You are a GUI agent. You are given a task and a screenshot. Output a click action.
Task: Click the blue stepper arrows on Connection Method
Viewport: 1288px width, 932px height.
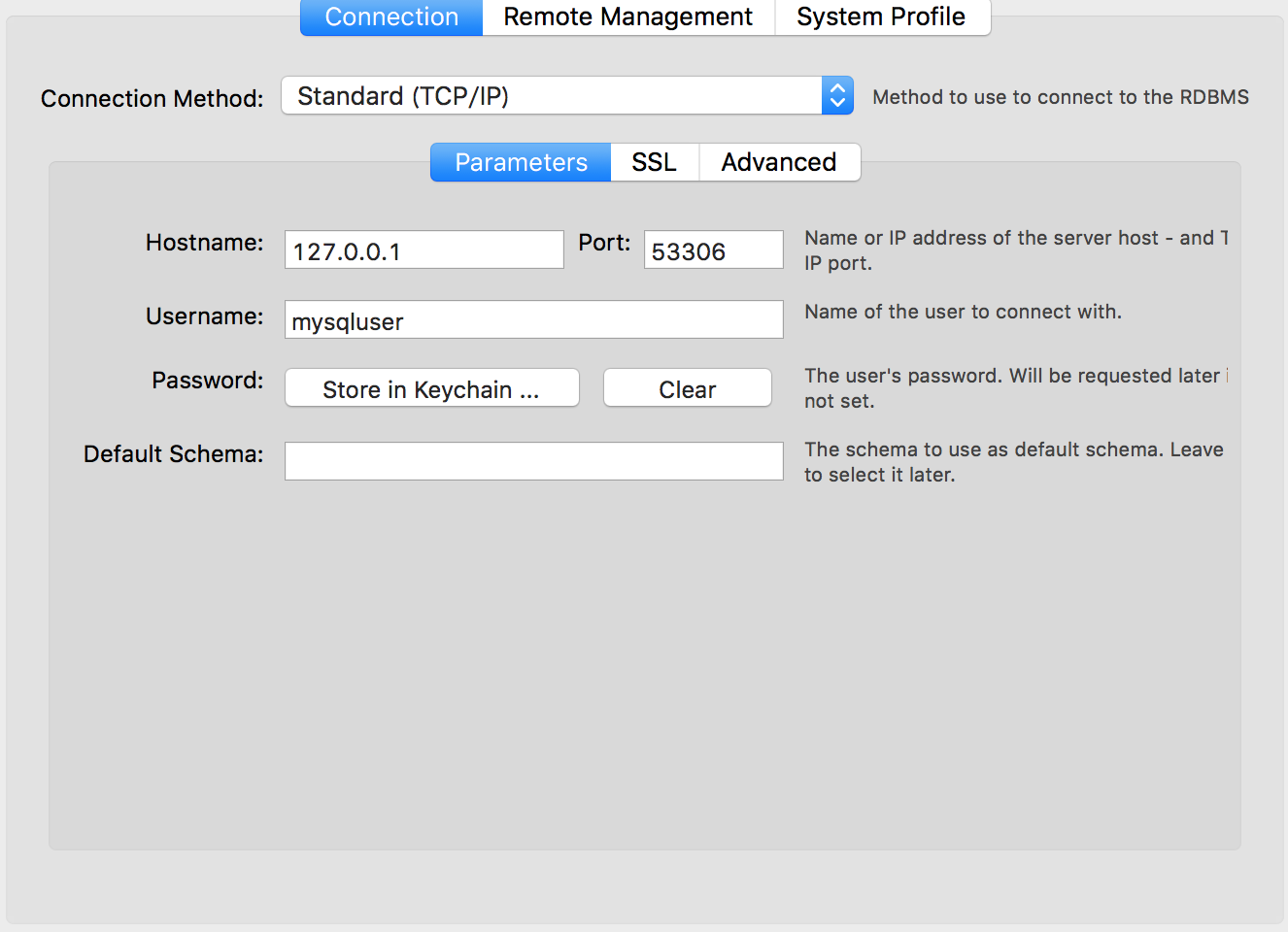[x=836, y=95]
